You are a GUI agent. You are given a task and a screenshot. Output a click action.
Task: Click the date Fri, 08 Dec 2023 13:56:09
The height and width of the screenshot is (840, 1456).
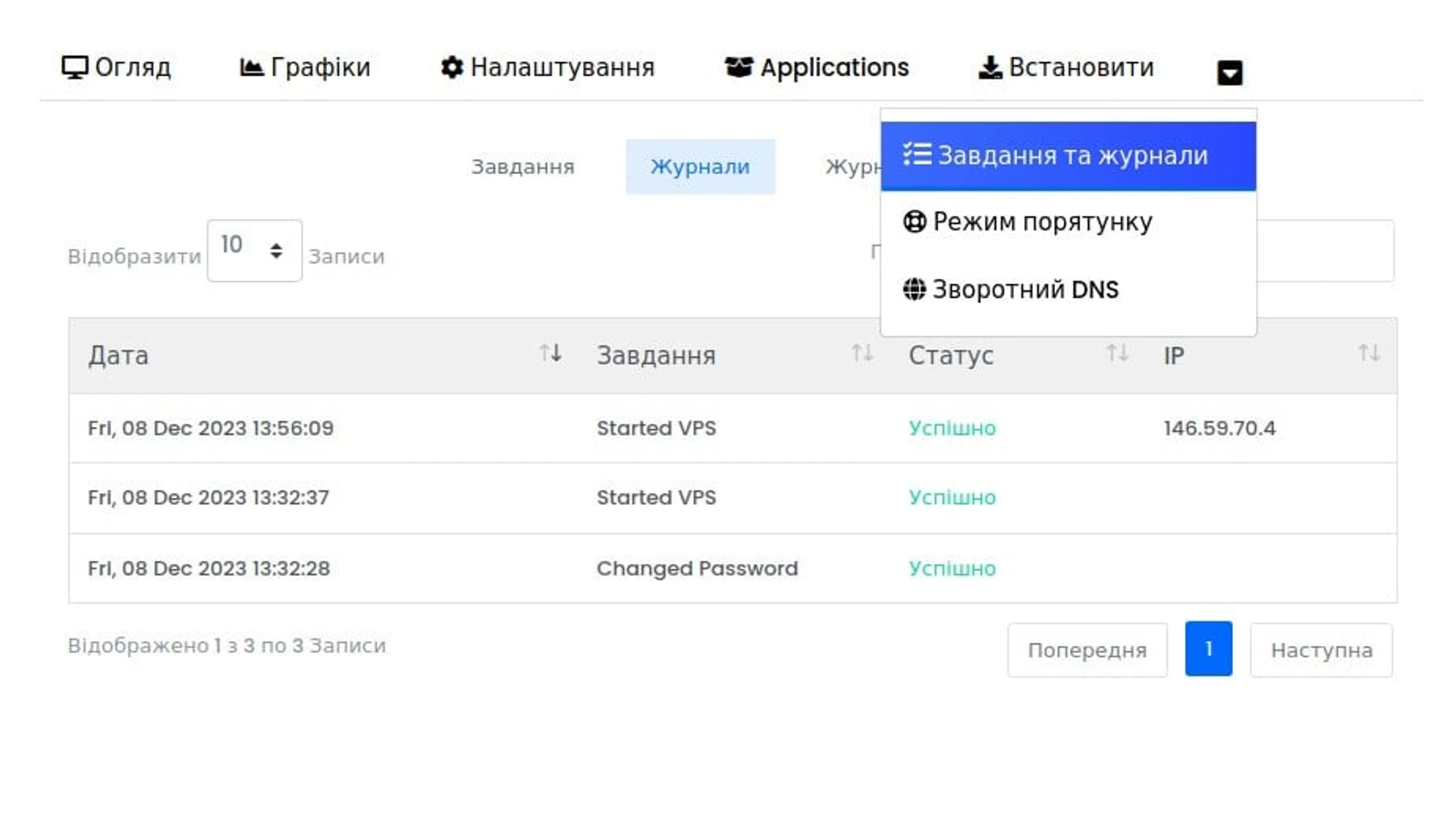210,428
